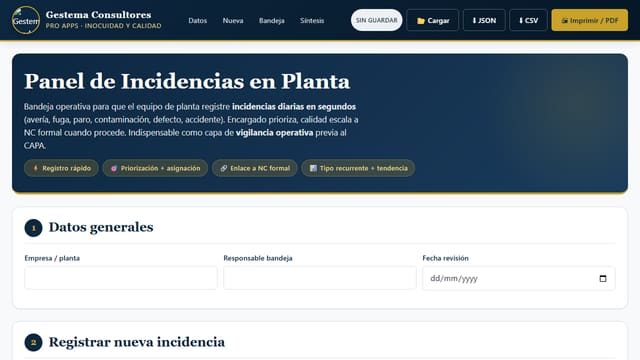Open the Síntesis nav item

tap(312, 20)
